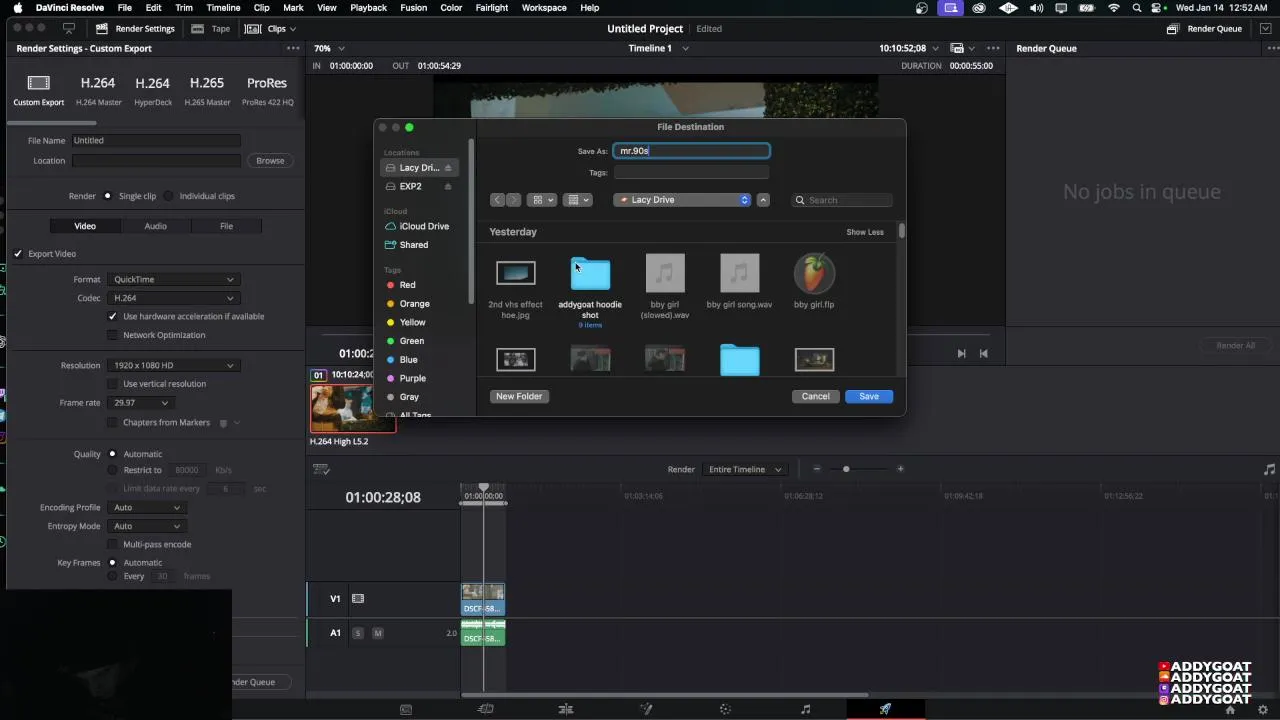The height and width of the screenshot is (720, 1280).
Task: Open the Fairlight music note page icon
Action: [806, 709]
